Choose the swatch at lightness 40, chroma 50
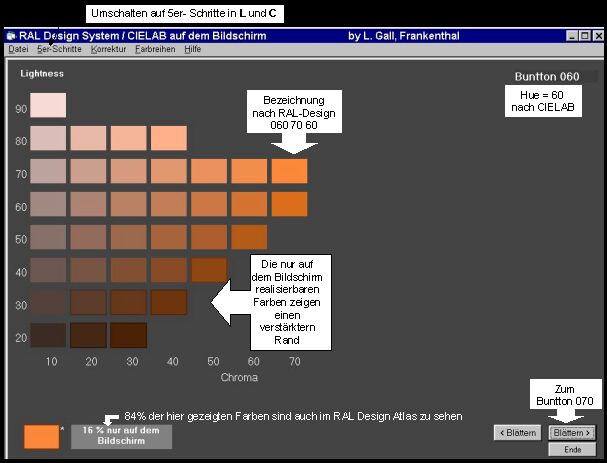 pos(209,270)
